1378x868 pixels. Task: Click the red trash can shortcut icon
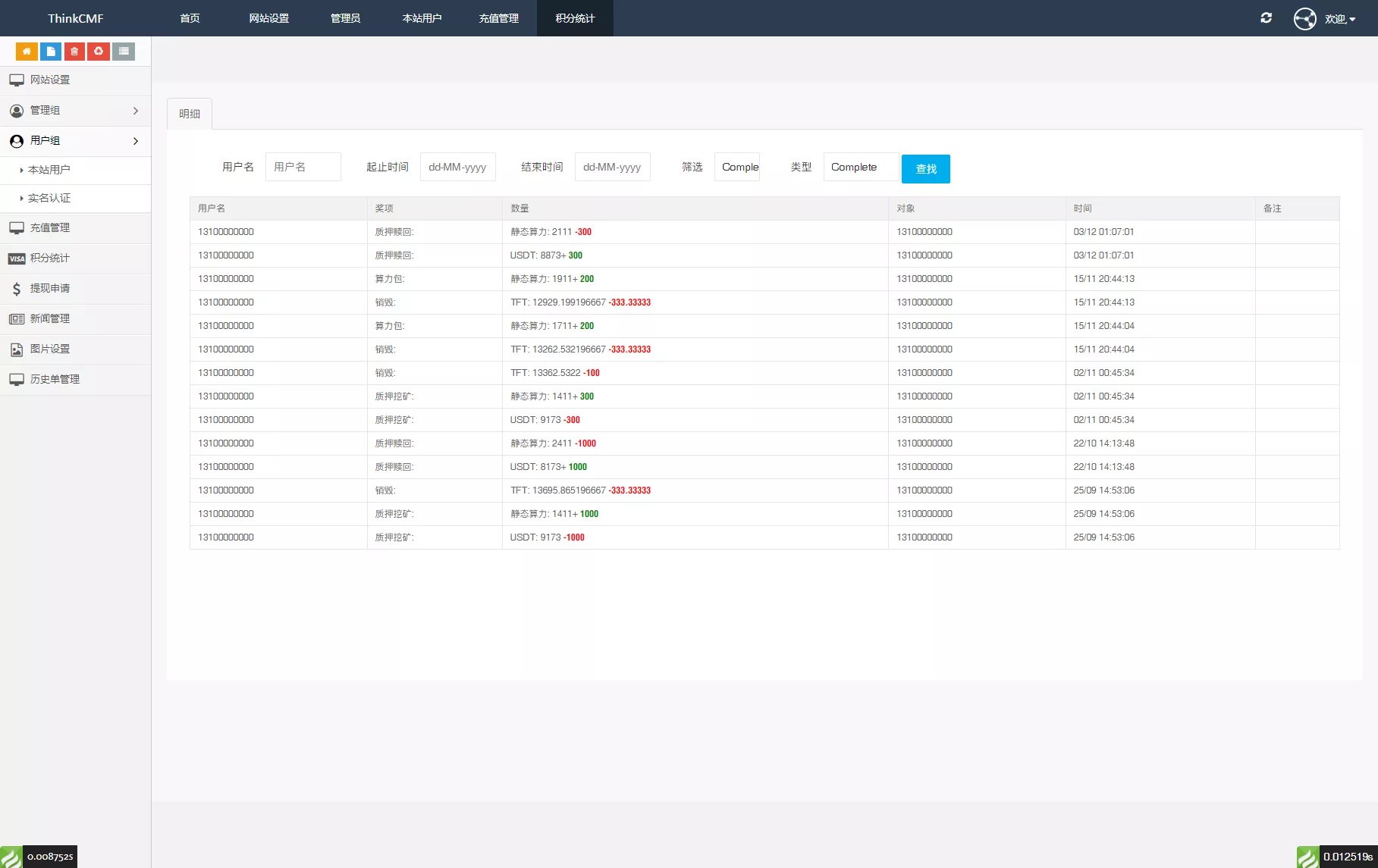tap(74, 52)
